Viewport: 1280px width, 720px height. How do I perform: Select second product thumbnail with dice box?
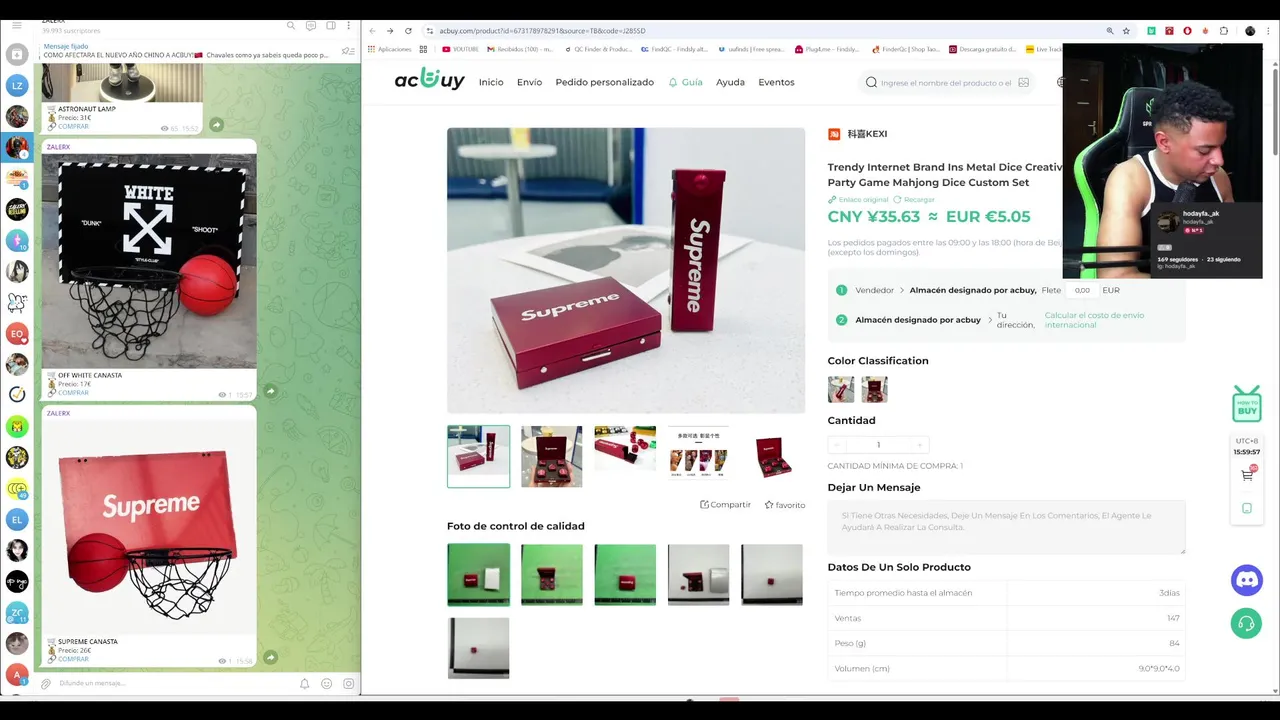pos(551,456)
